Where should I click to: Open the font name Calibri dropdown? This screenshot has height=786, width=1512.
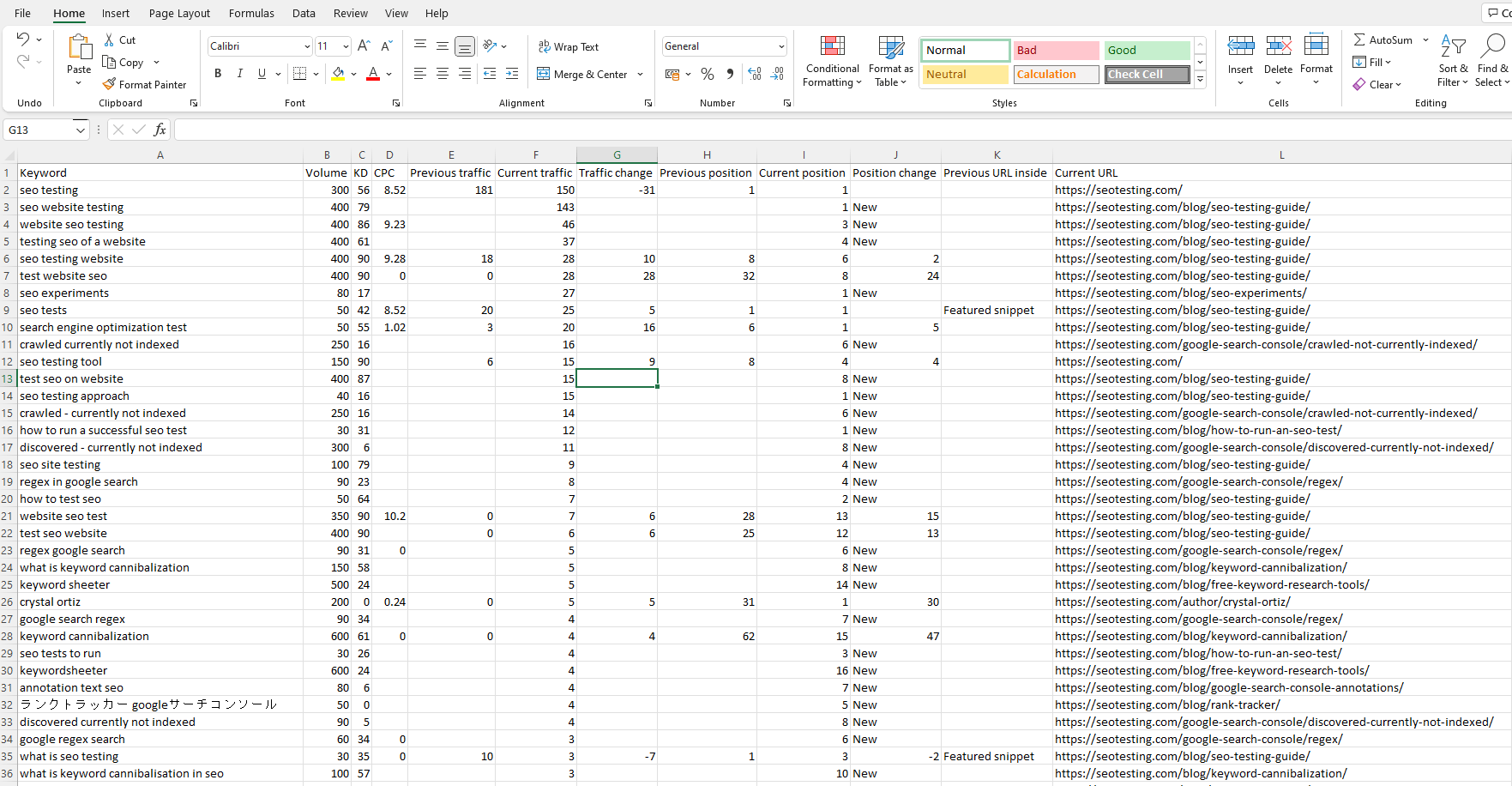307,46
